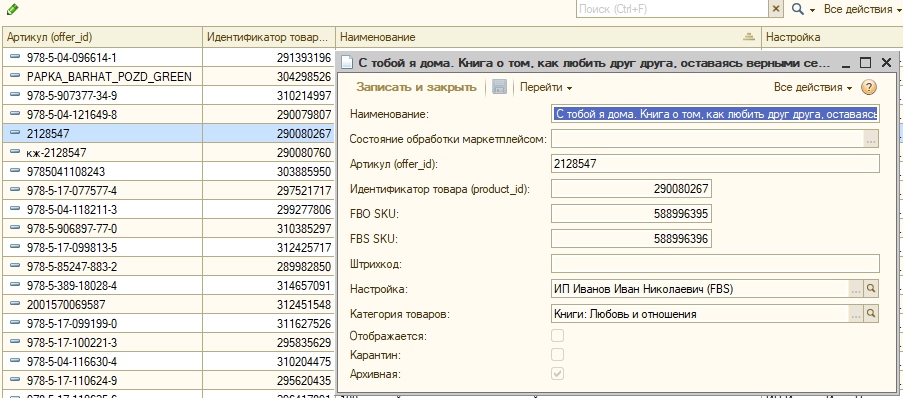Click the product_id field with 290080267
This screenshot has width=903, height=398.
[631, 188]
